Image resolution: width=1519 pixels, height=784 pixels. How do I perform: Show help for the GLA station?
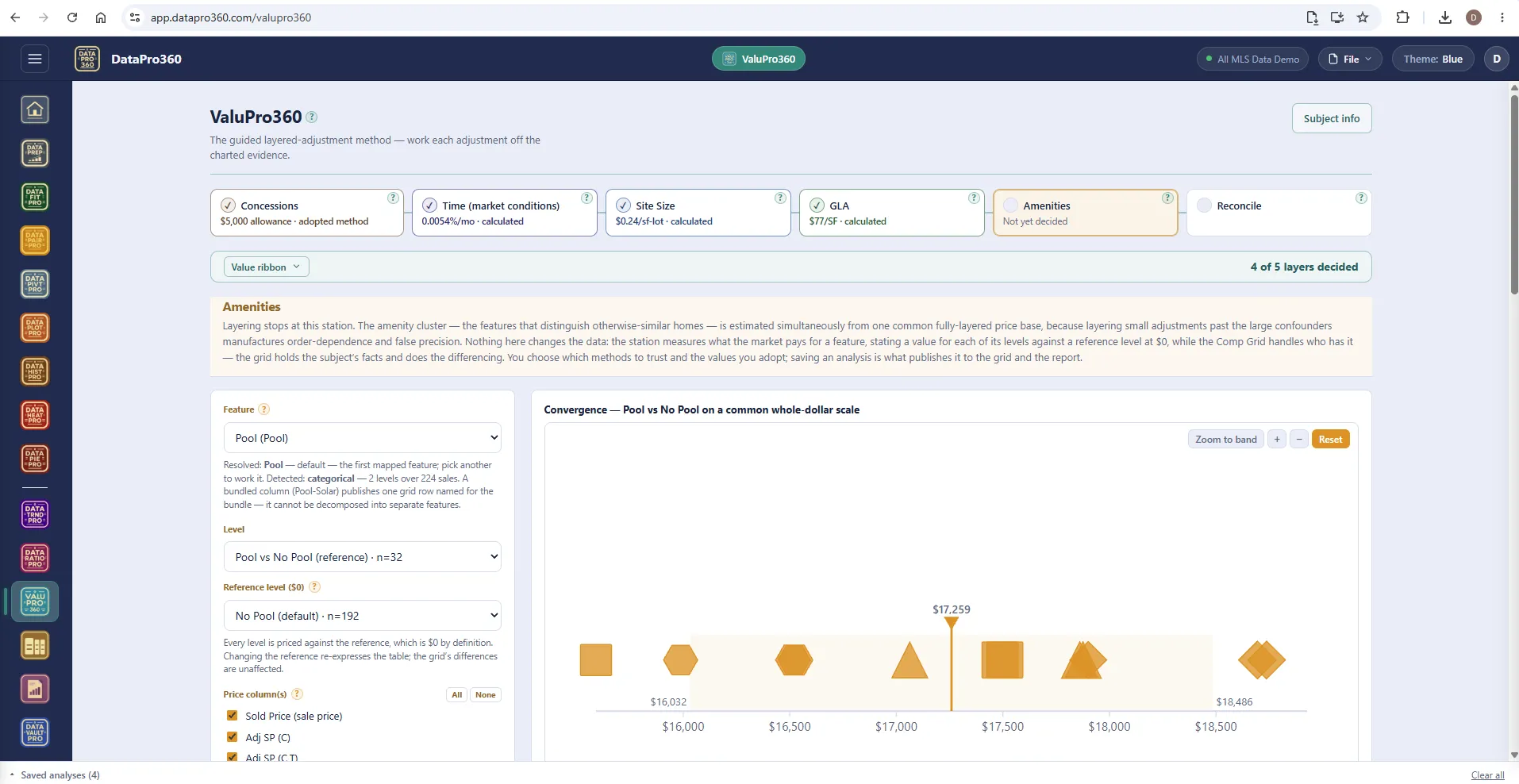(x=974, y=198)
